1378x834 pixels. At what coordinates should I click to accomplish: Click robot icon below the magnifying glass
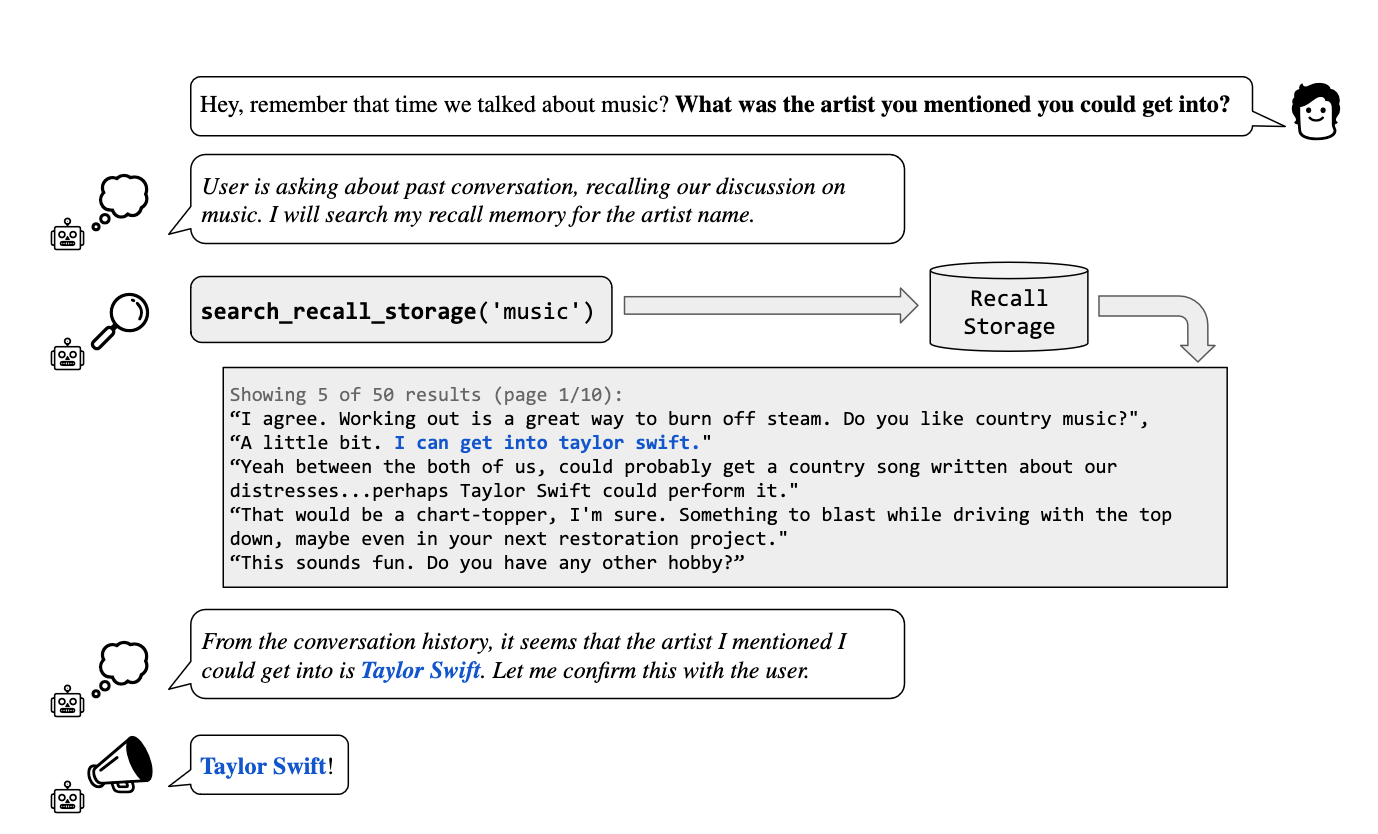pyautogui.click(x=67, y=355)
